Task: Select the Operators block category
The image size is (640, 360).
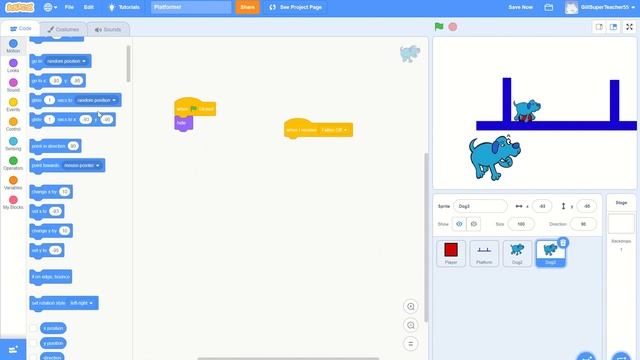Action: click(13, 163)
